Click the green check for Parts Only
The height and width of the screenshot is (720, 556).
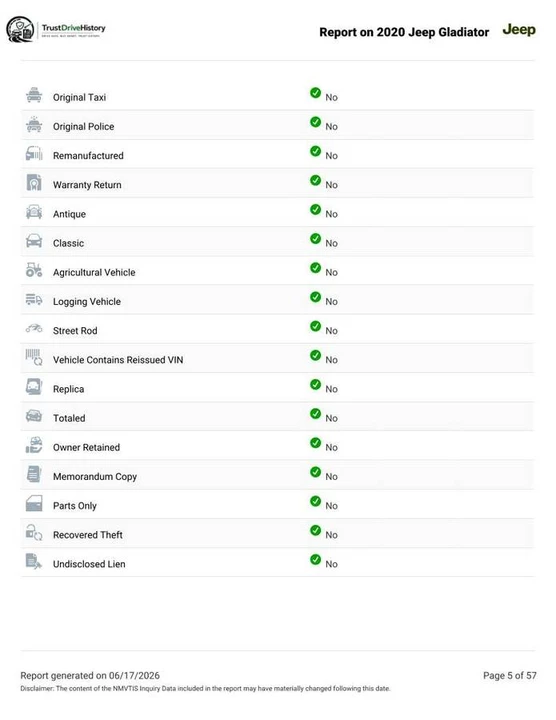click(x=315, y=501)
